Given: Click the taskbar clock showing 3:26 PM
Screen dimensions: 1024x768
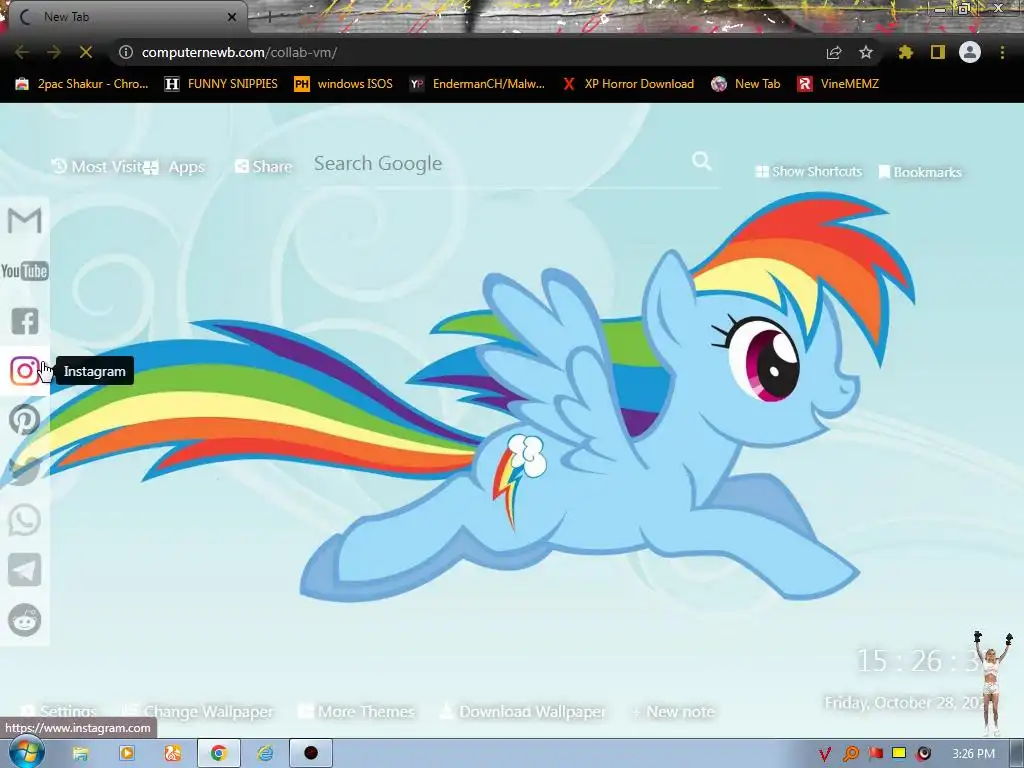Looking at the screenshot, I should pos(973,754).
